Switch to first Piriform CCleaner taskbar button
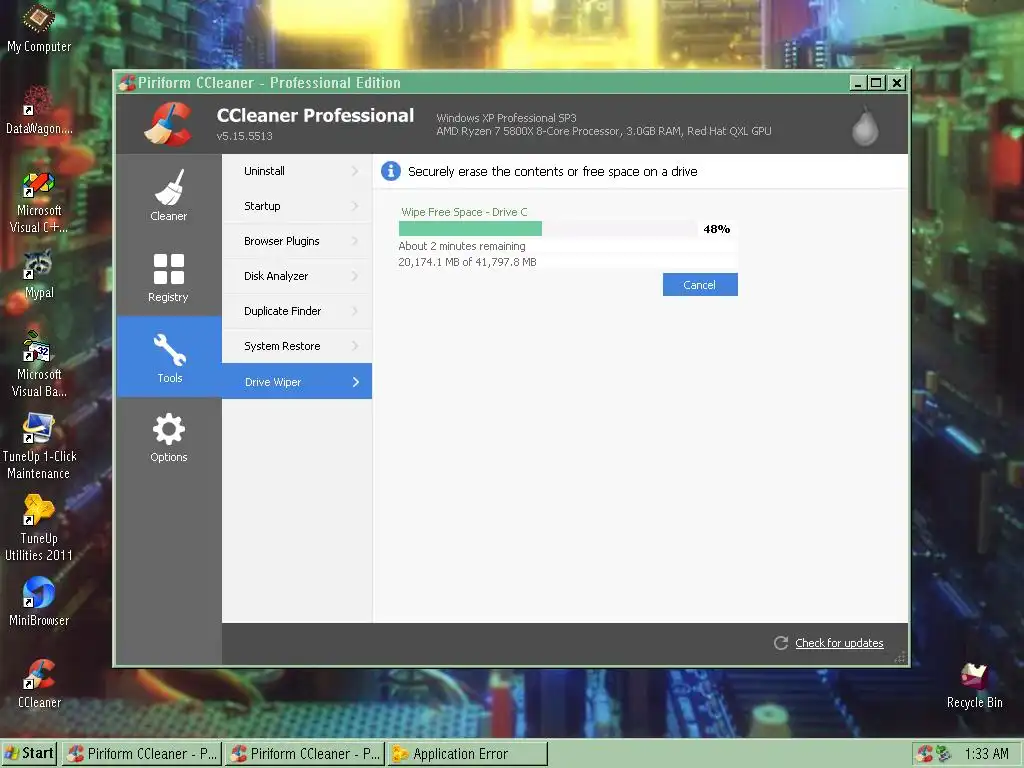The image size is (1024, 768). pos(142,754)
